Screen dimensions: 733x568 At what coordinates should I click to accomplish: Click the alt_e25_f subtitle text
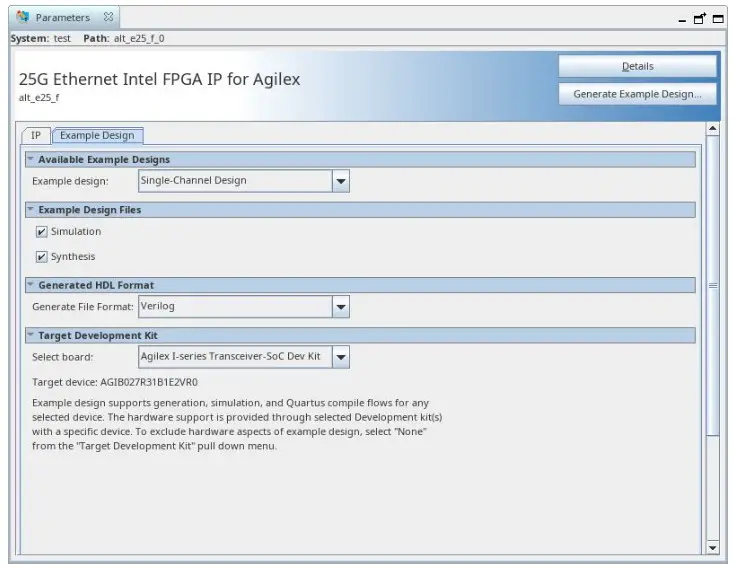coord(39,98)
